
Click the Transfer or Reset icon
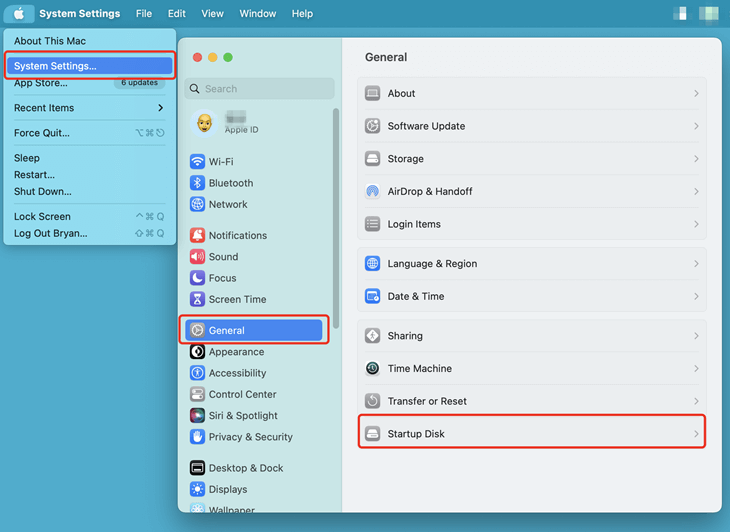pos(372,401)
